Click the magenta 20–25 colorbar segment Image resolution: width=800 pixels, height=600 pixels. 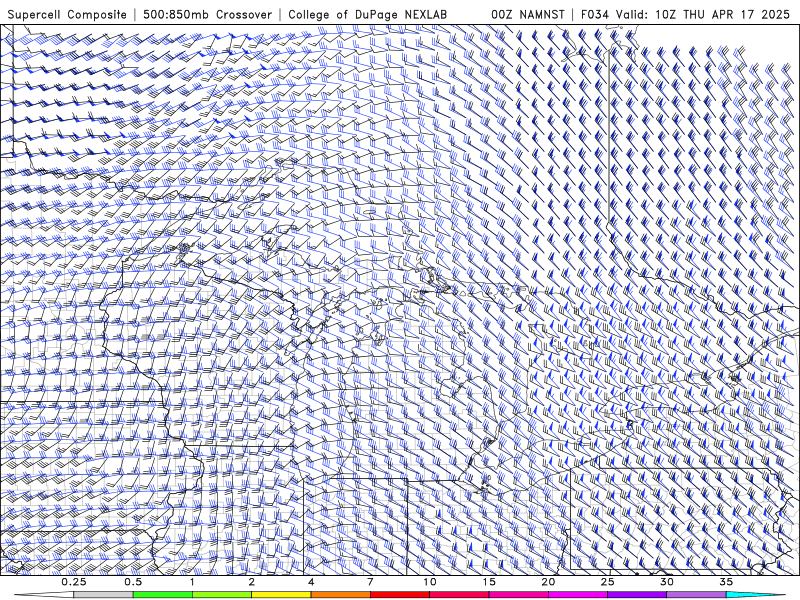pos(578,595)
